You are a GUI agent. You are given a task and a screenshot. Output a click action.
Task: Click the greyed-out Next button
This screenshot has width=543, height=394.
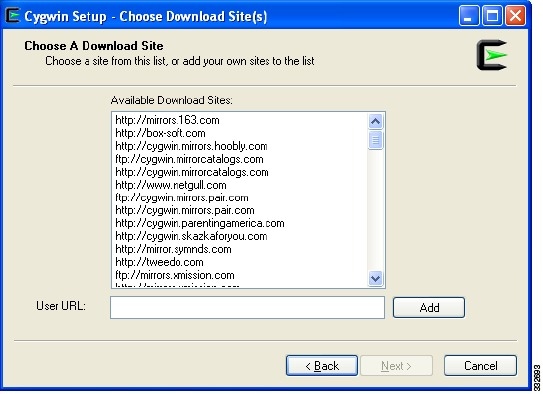(397, 366)
